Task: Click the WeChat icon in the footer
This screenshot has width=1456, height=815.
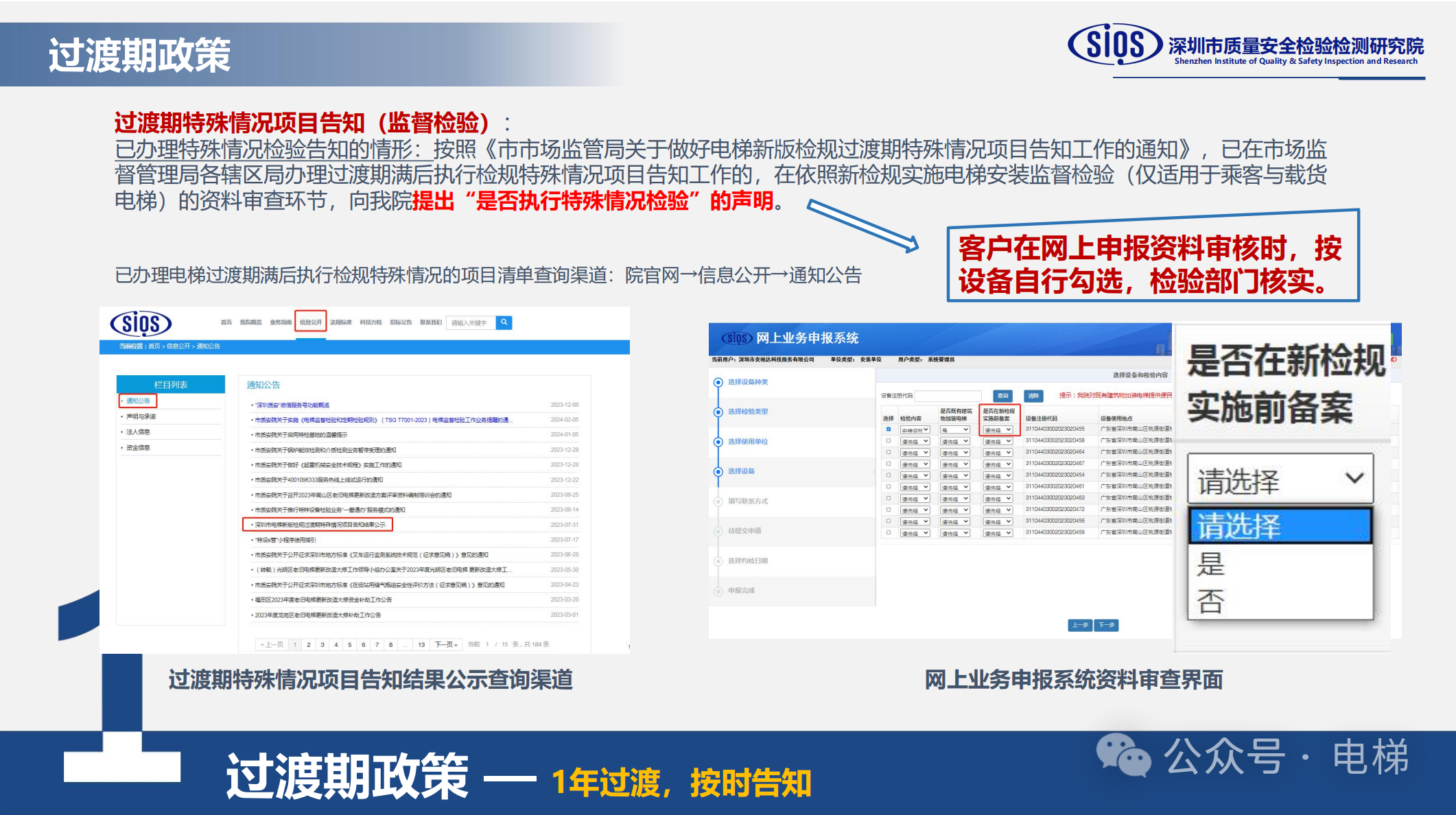Action: point(1123,755)
